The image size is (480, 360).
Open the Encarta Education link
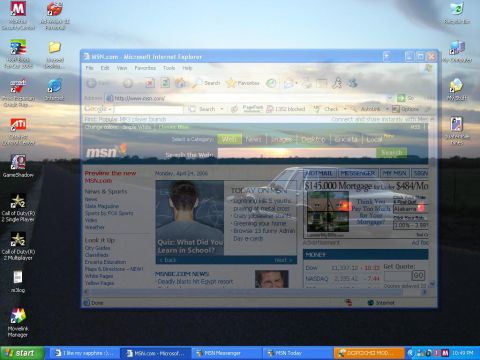click(106, 262)
